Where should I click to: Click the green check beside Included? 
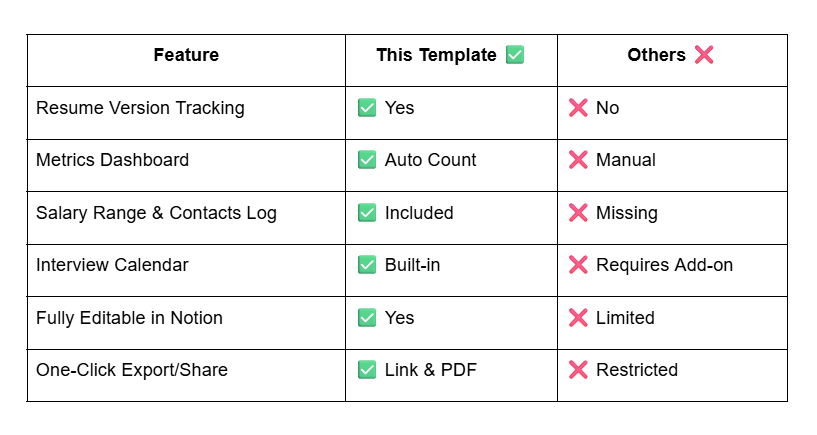367,213
